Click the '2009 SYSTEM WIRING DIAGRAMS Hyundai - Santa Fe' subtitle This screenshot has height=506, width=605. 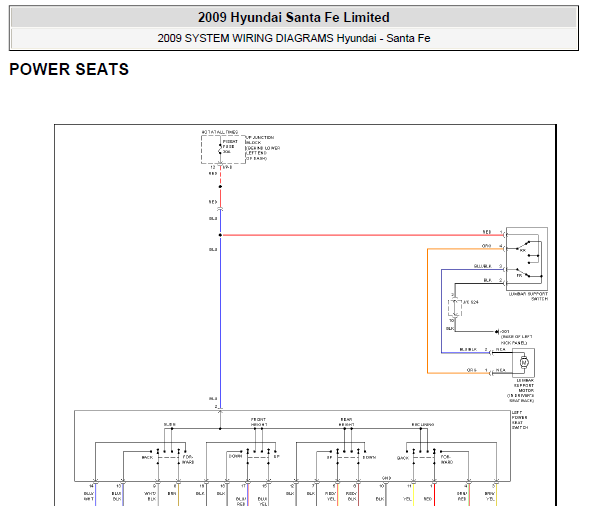click(x=294, y=38)
